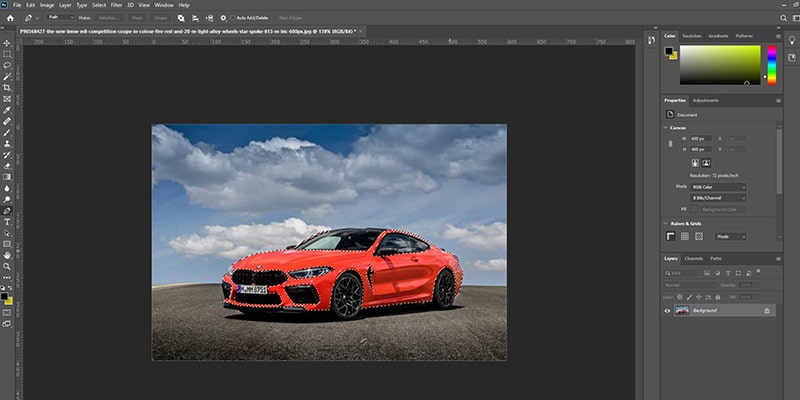
Task: Collapse the Rulers & Grids section
Action: pos(665,224)
